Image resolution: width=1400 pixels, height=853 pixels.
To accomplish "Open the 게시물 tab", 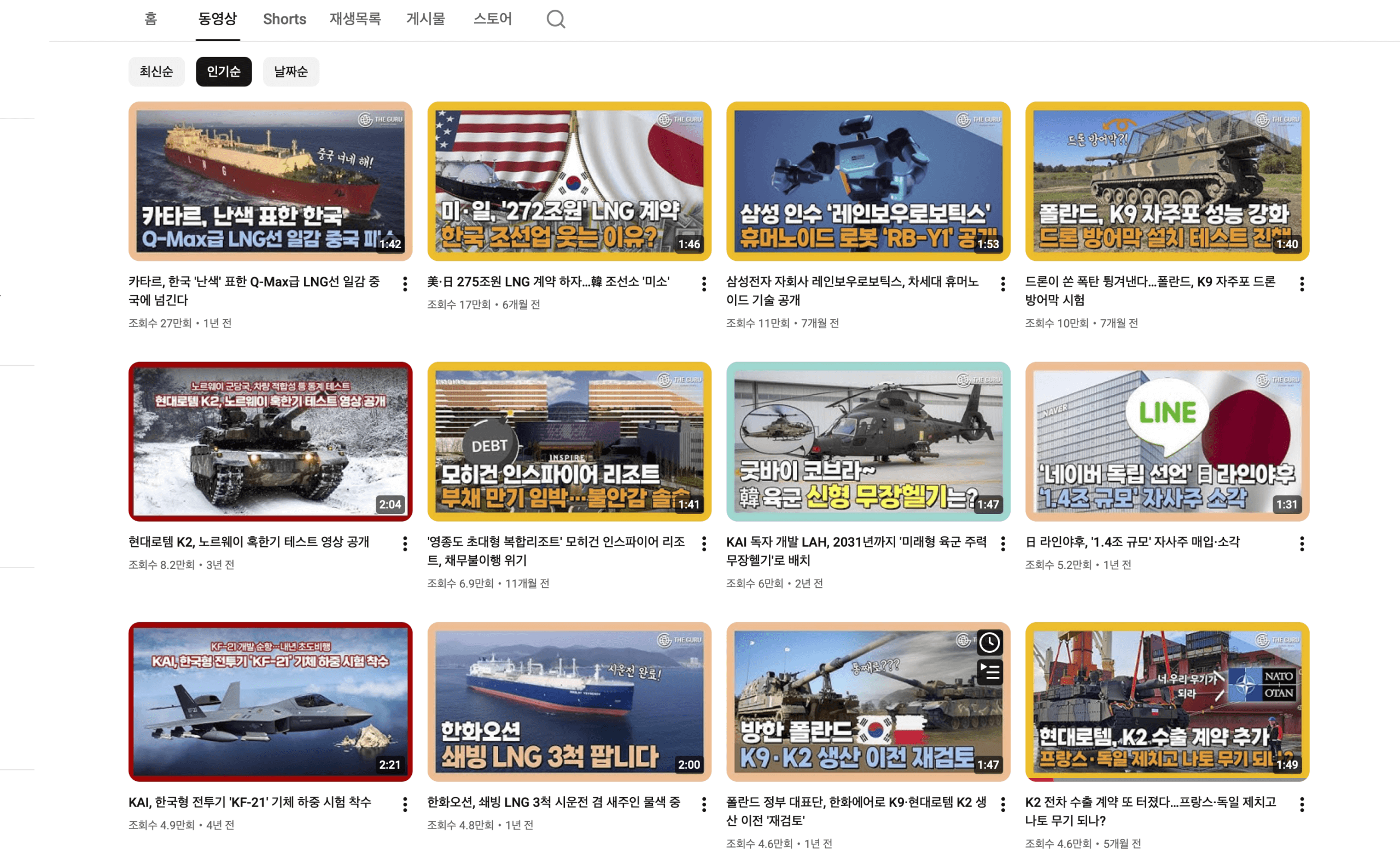I will pos(425,19).
